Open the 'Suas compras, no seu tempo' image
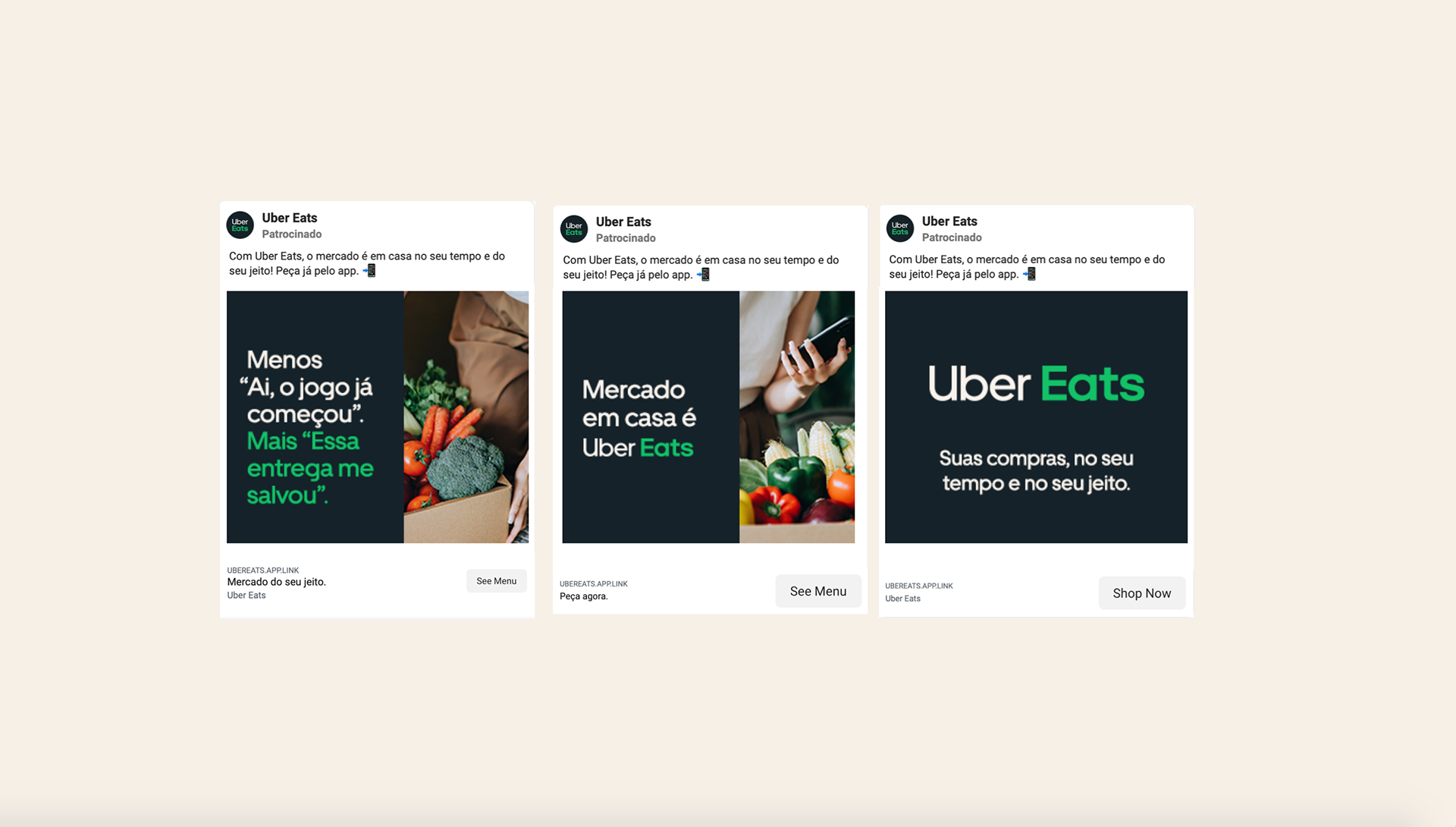 [x=1036, y=417]
